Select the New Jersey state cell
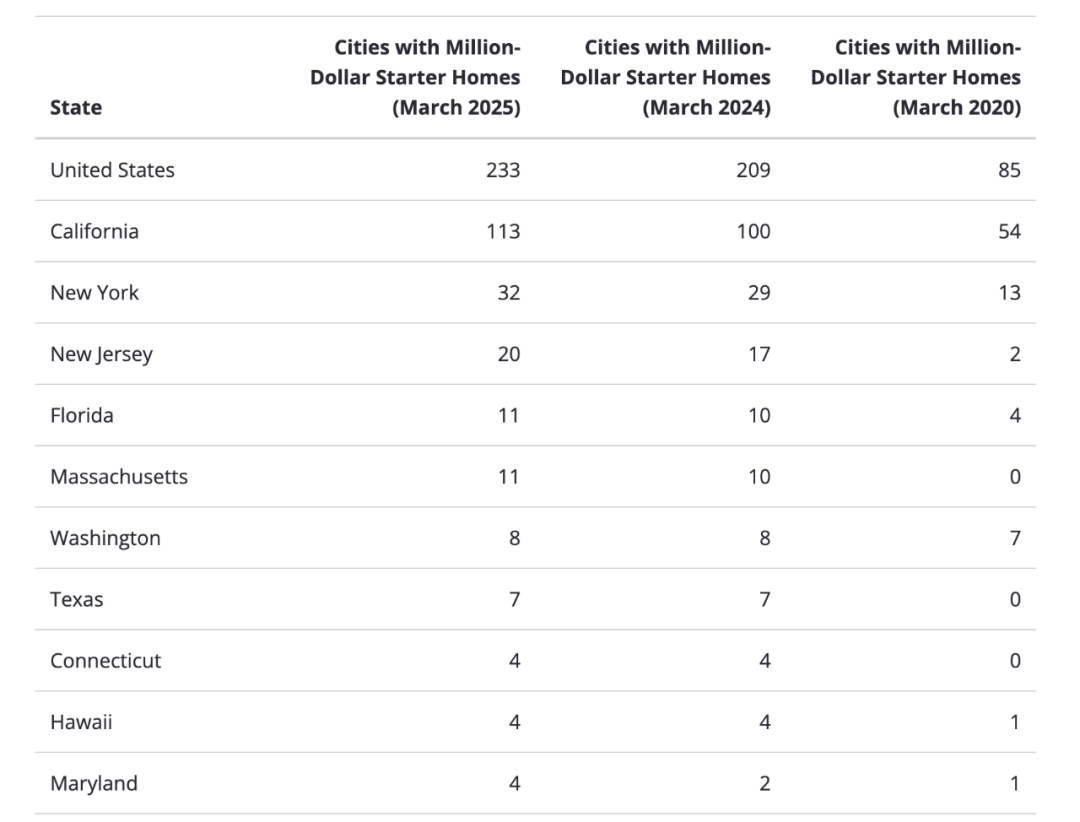 (101, 354)
